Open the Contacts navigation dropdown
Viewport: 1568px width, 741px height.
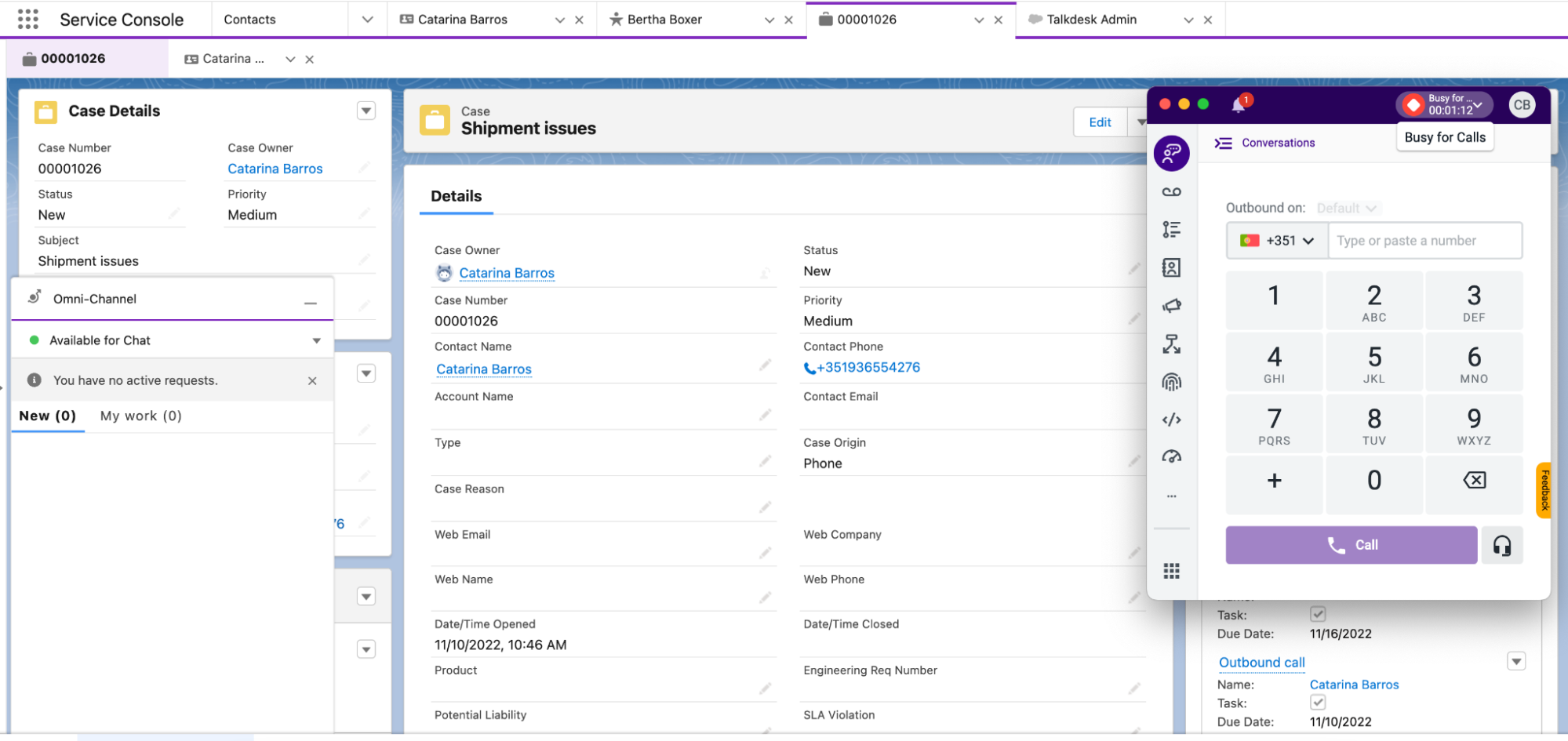pos(367,20)
